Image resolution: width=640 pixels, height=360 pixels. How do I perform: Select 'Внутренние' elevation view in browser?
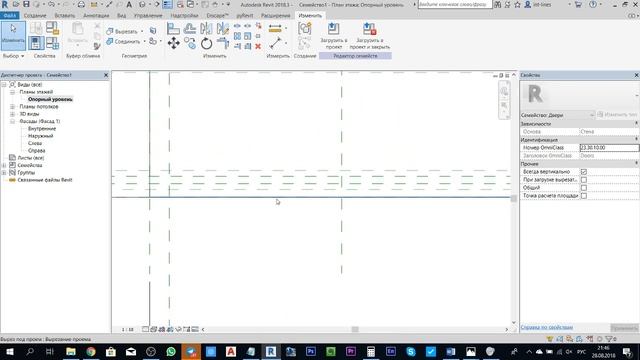tap(42, 129)
